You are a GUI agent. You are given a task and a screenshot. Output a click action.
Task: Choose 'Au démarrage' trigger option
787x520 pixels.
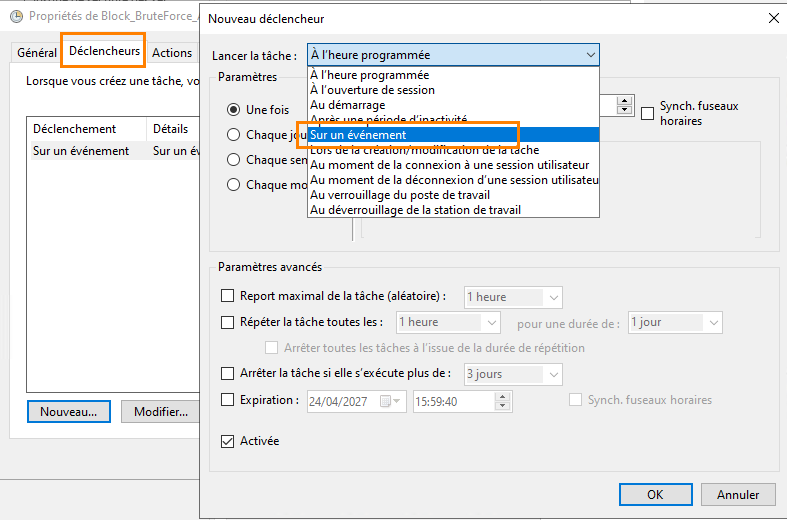point(348,105)
